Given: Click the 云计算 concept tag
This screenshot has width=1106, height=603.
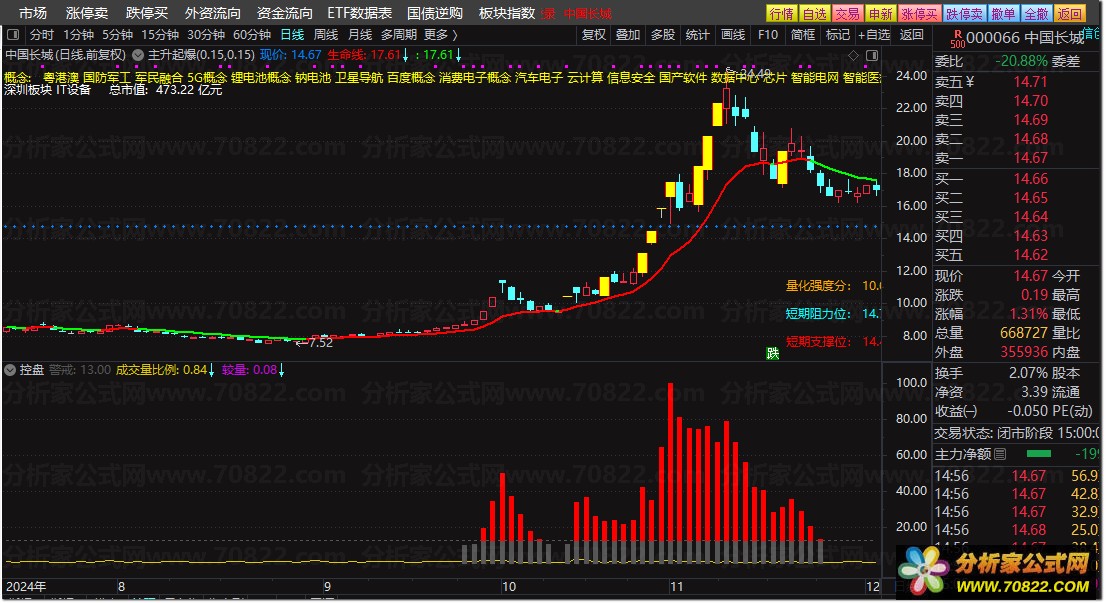Looking at the screenshot, I should (585, 78).
